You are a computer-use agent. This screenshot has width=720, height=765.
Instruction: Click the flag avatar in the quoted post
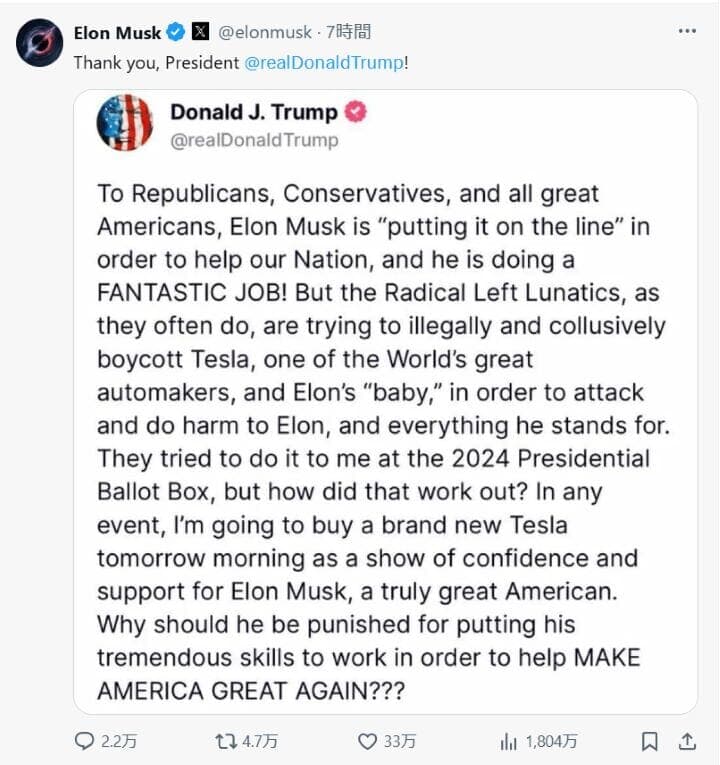[x=125, y=124]
